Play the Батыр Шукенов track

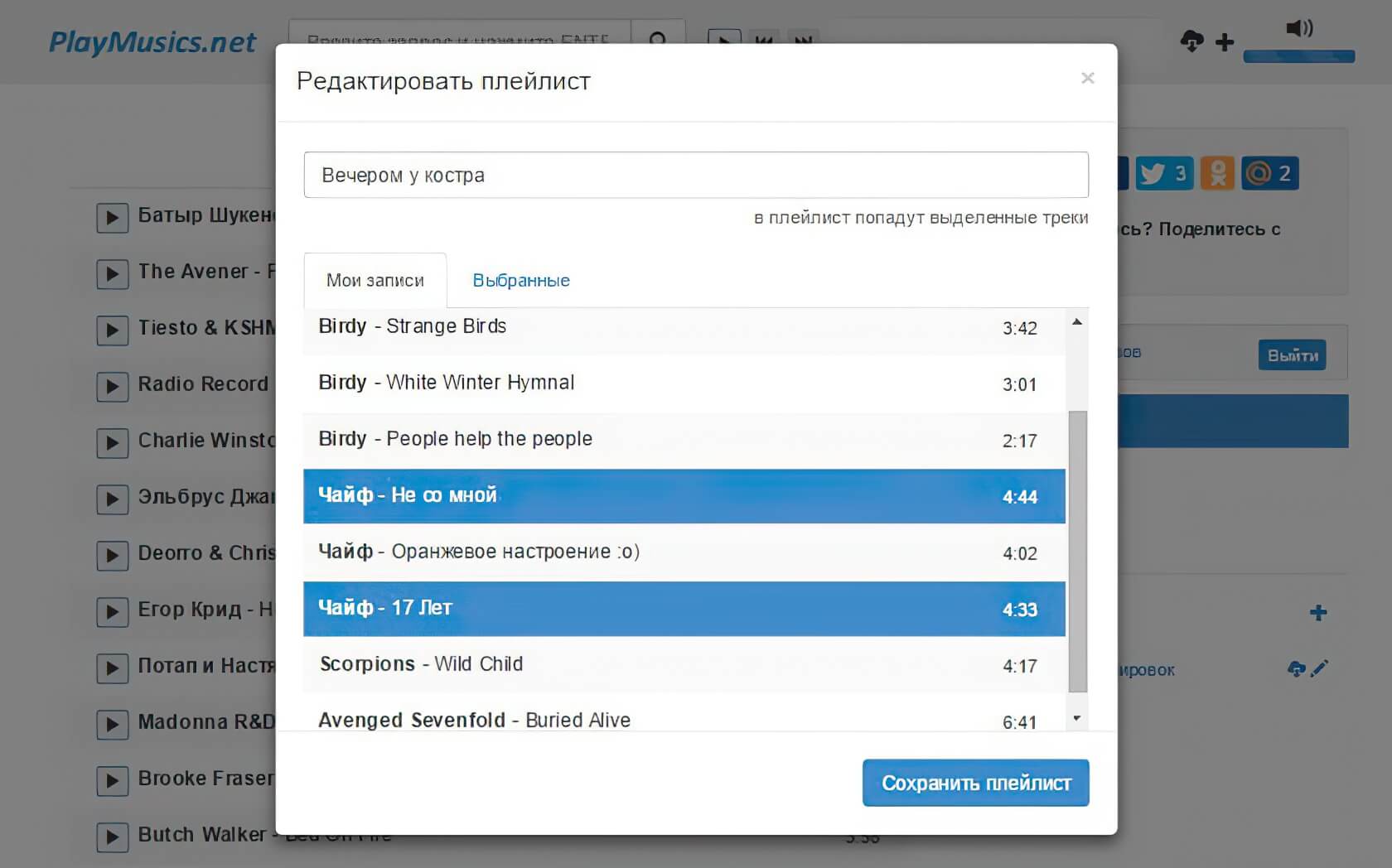pyautogui.click(x=112, y=218)
